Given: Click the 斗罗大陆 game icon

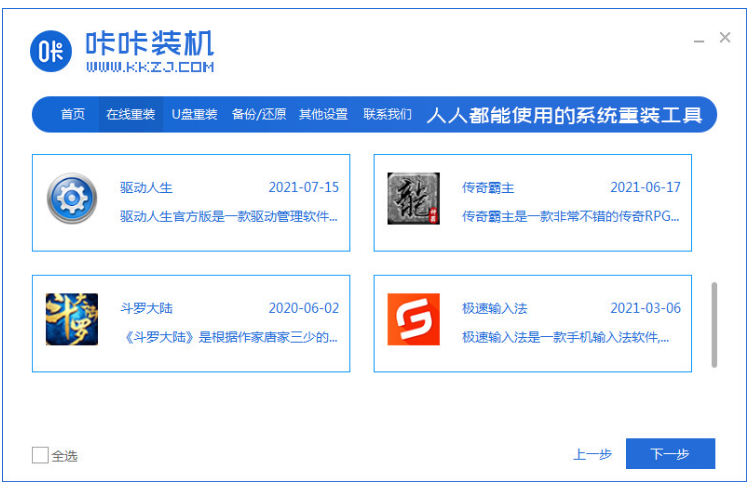Looking at the screenshot, I should pyautogui.click(x=72, y=320).
